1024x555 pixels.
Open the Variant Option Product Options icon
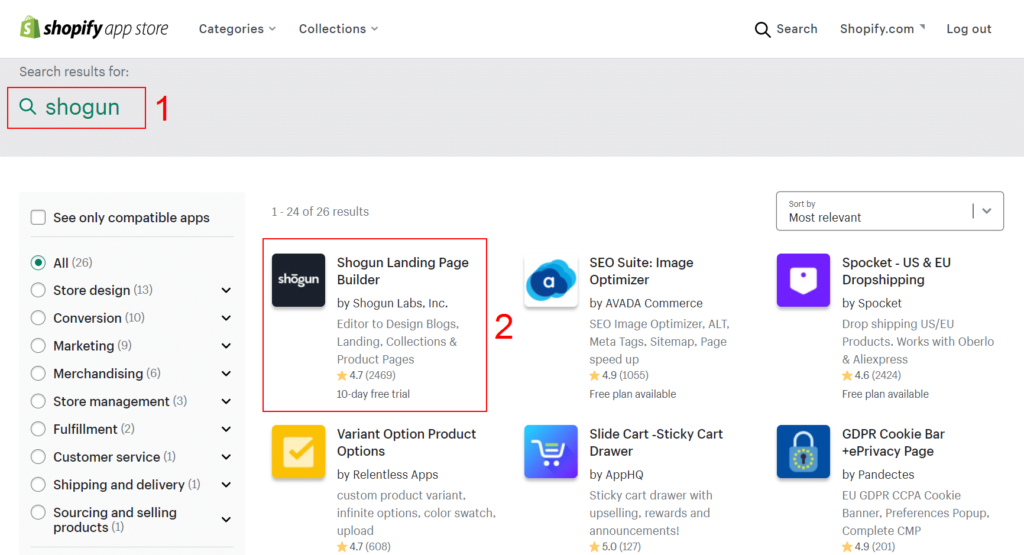(x=298, y=452)
